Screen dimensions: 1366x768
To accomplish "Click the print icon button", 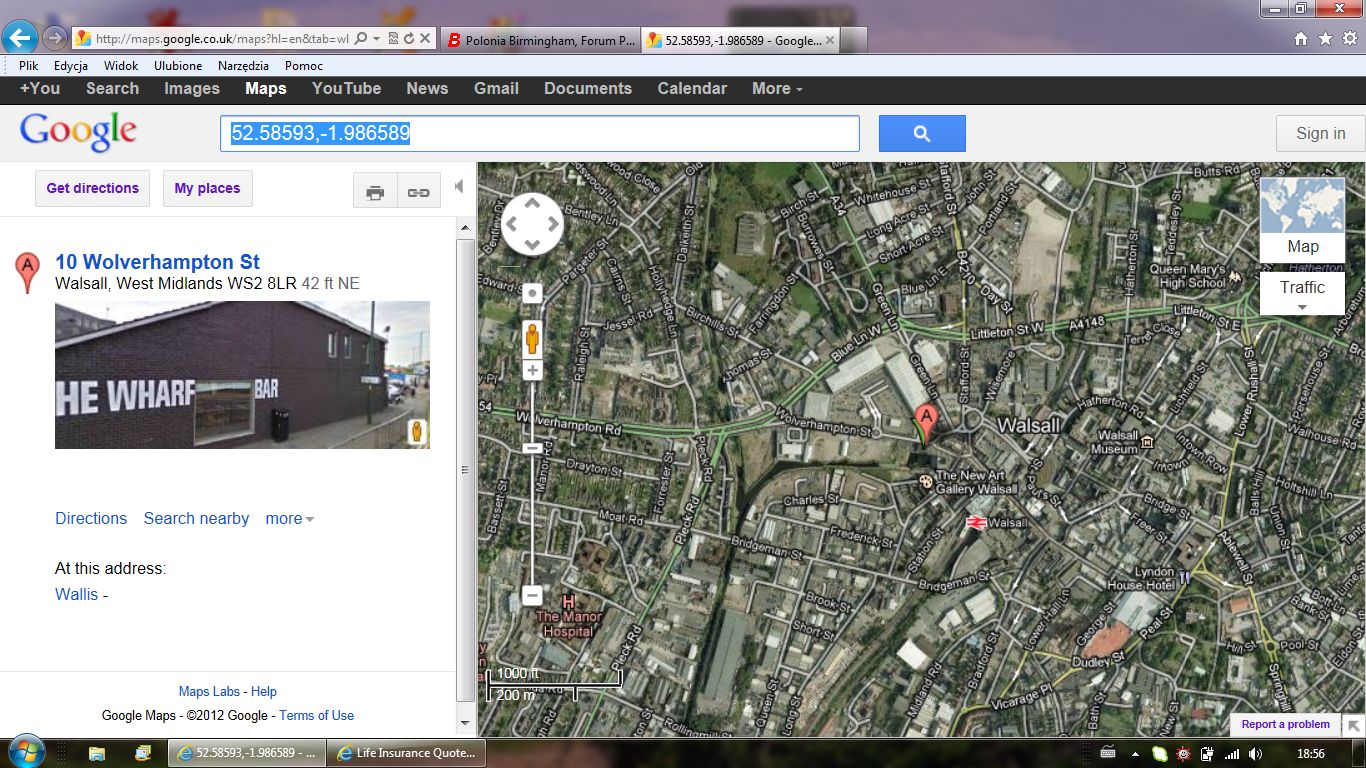I will coord(375,192).
